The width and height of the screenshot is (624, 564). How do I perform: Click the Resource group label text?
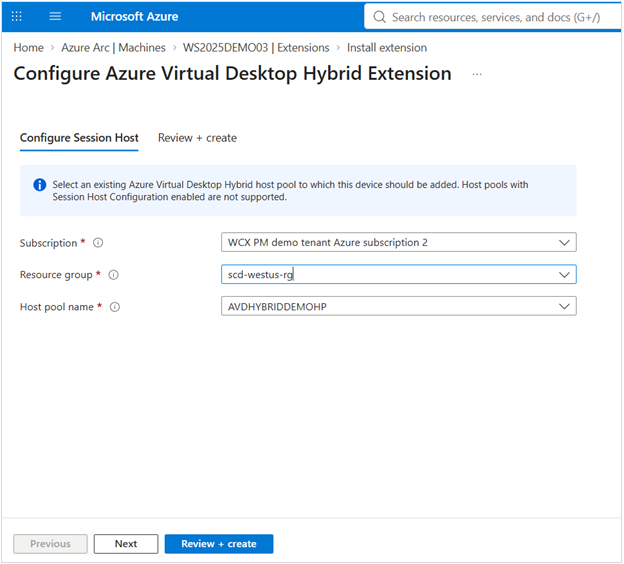(x=56, y=275)
